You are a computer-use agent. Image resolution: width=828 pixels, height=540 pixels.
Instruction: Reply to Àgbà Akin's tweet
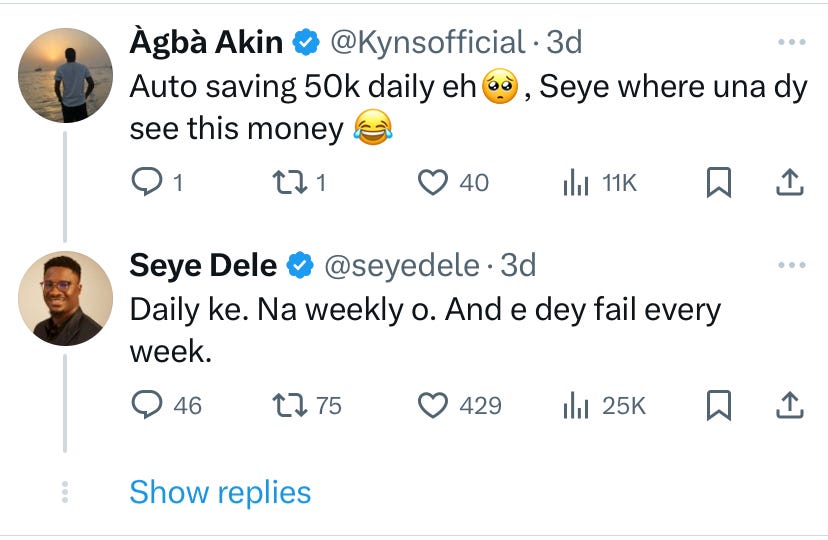pyautogui.click(x=146, y=182)
